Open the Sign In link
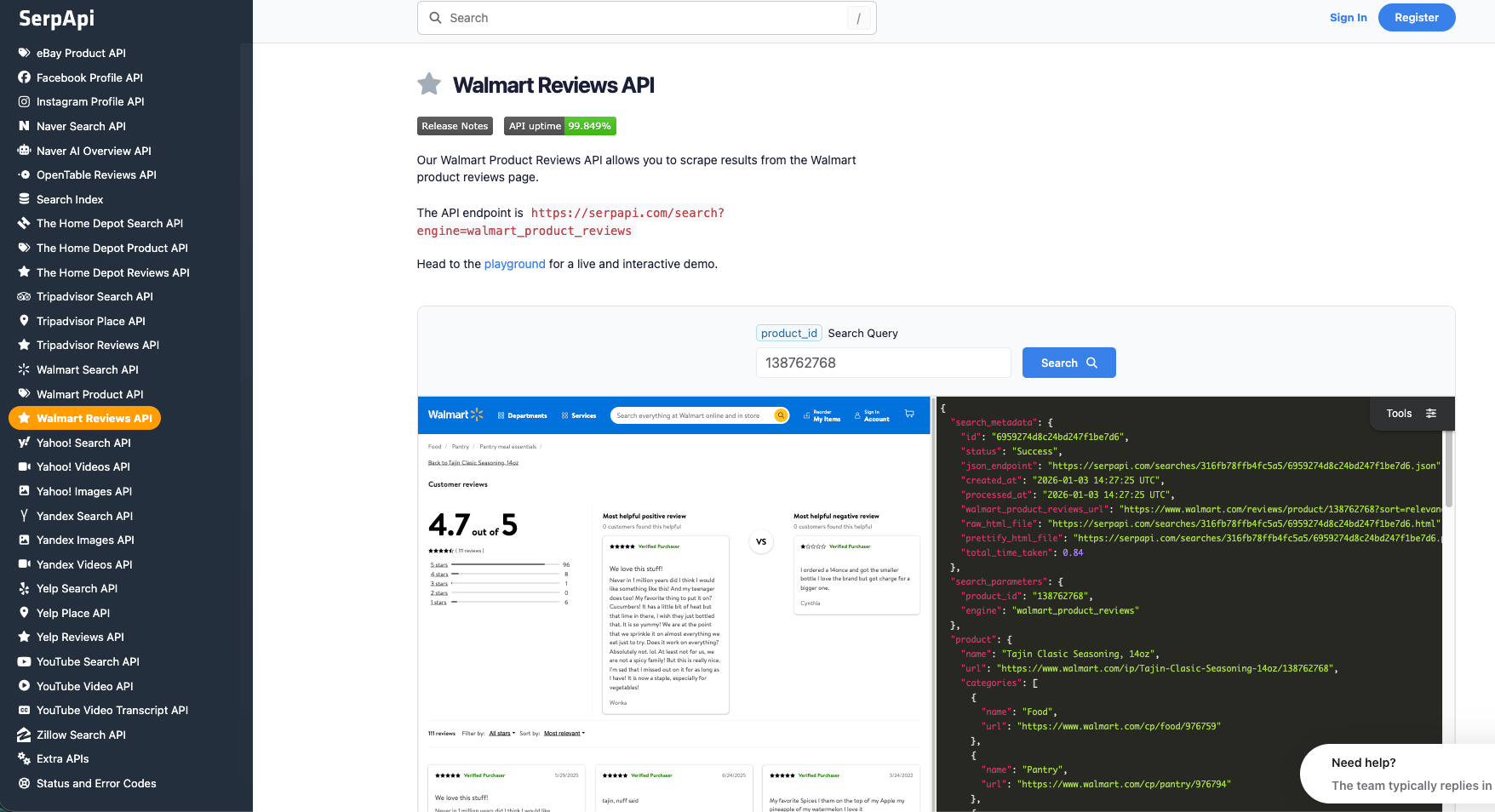The width and height of the screenshot is (1495, 812). point(1349,17)
